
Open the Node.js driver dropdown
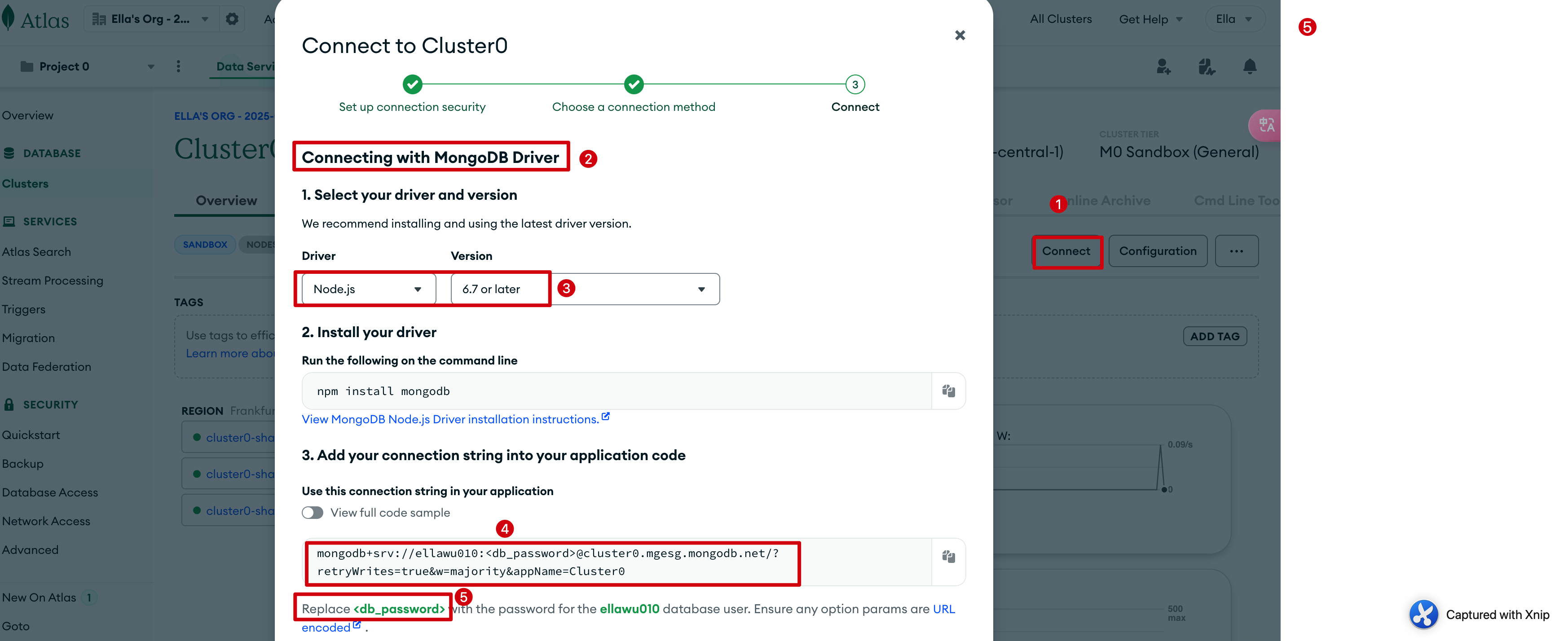368,289
